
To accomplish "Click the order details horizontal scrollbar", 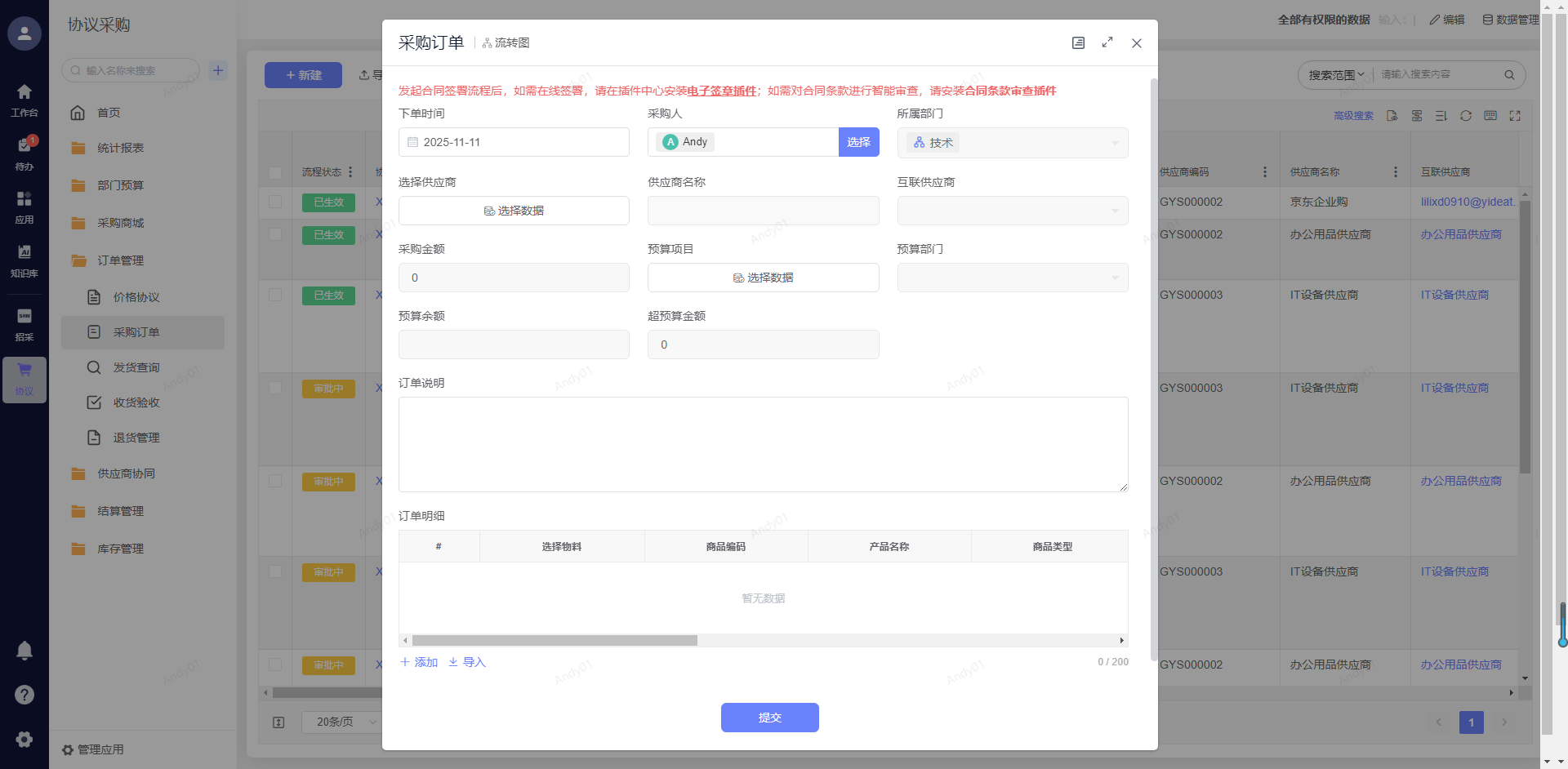I will point(555,641).
